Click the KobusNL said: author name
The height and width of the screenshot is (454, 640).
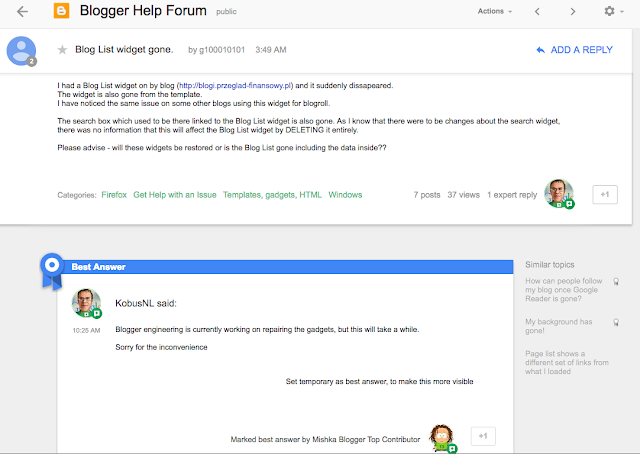(x=146, y=303)
